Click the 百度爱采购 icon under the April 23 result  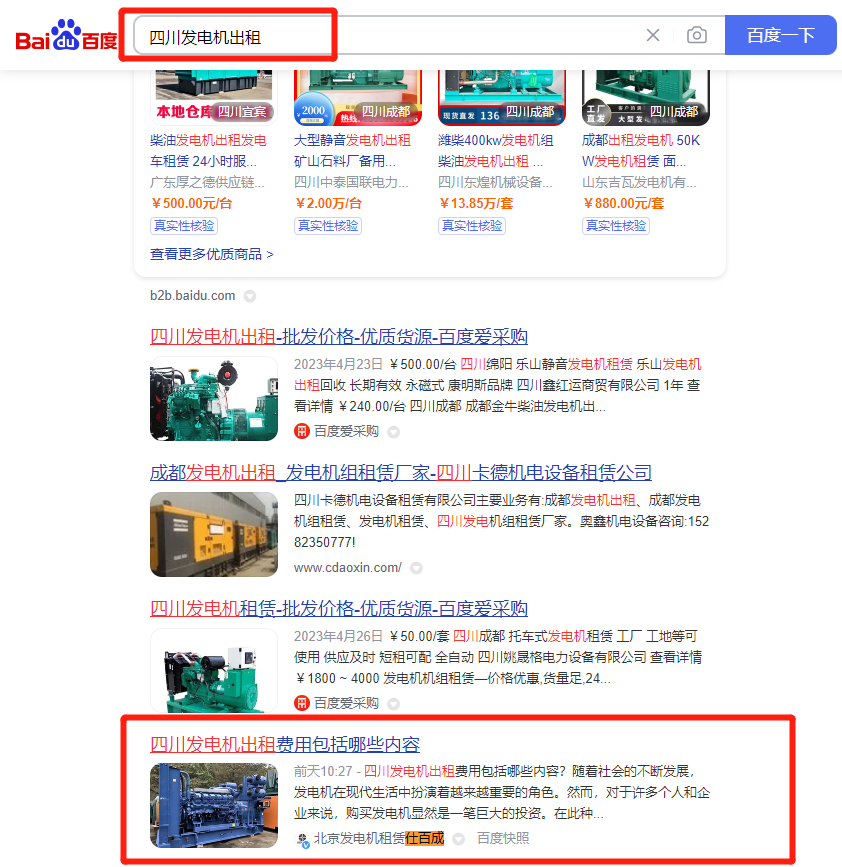pos(302,431)
